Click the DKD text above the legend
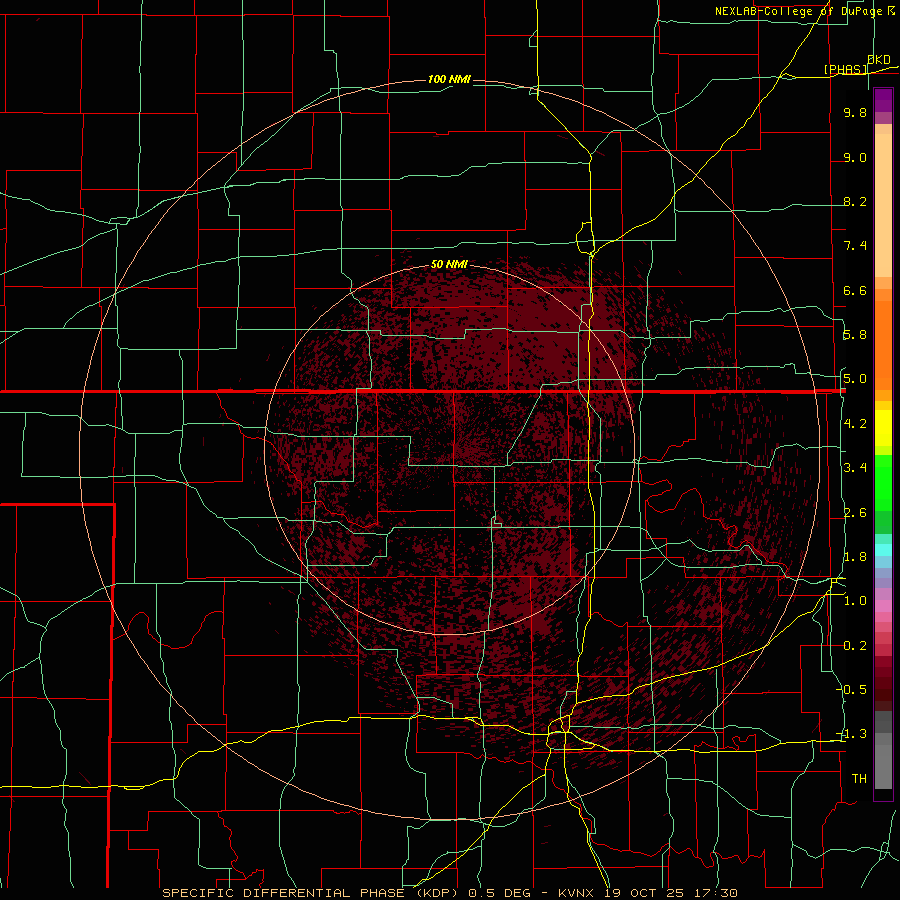 [x=879, y=59]
